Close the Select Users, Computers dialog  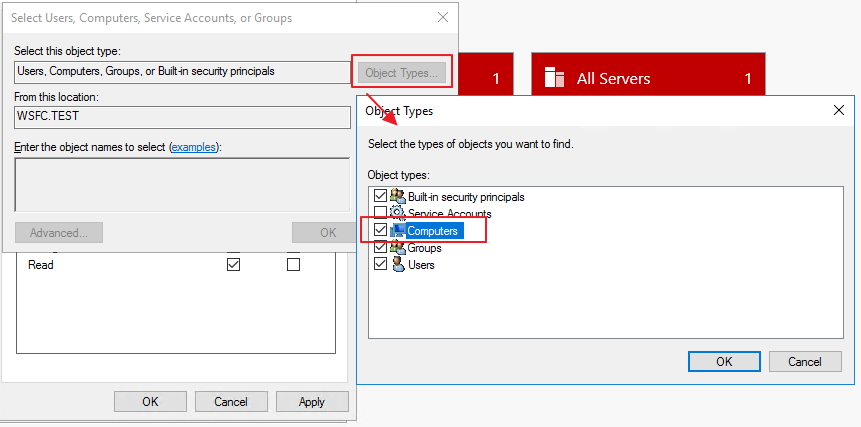(443, 17)
